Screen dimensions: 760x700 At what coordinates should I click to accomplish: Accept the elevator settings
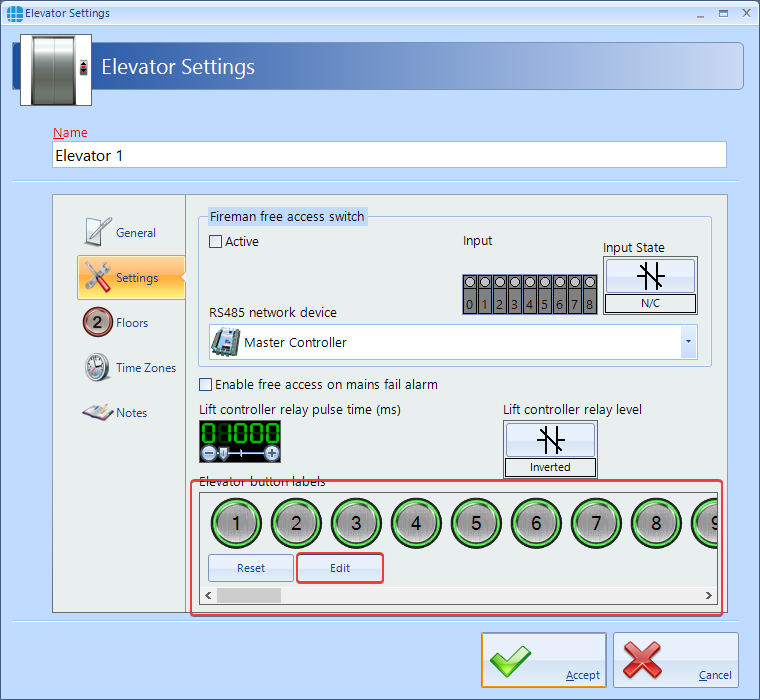tap(544, 660)
